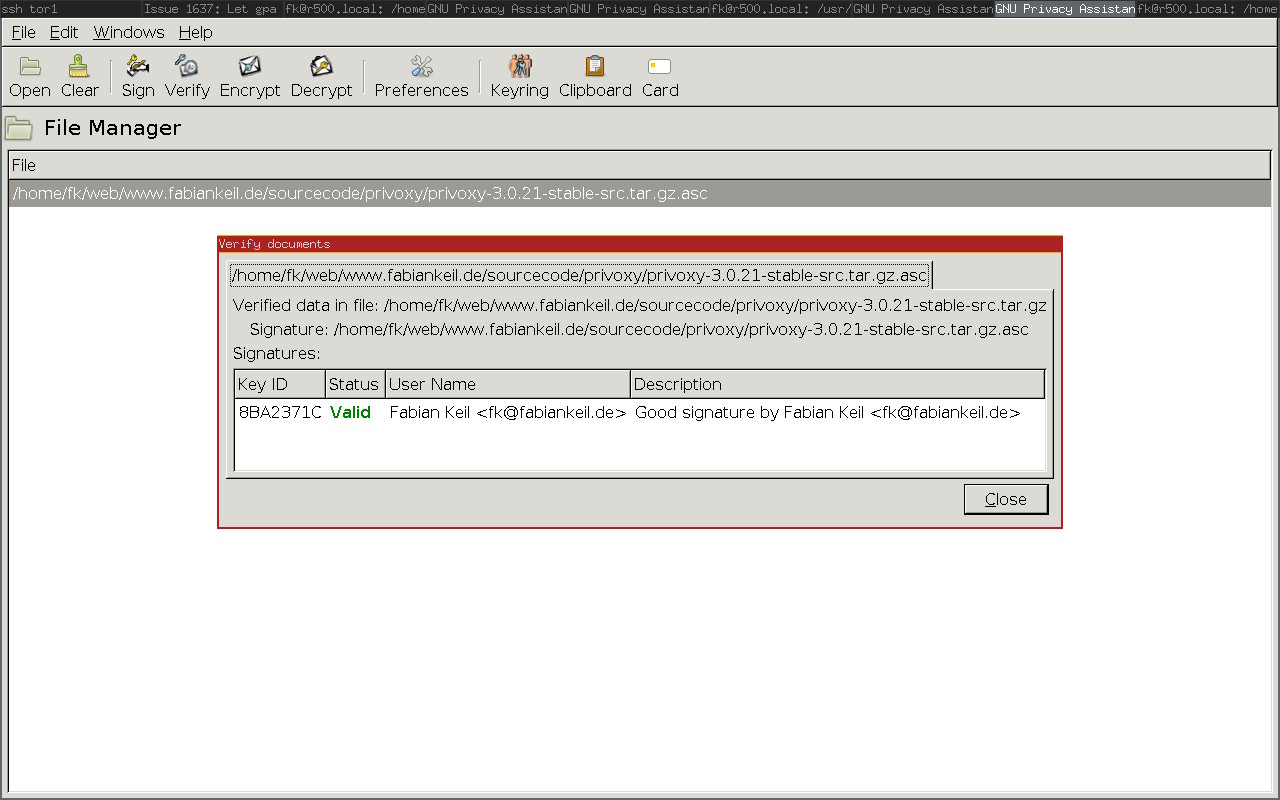
Task: Open the Help menu
Action: [x=195, y=32]
